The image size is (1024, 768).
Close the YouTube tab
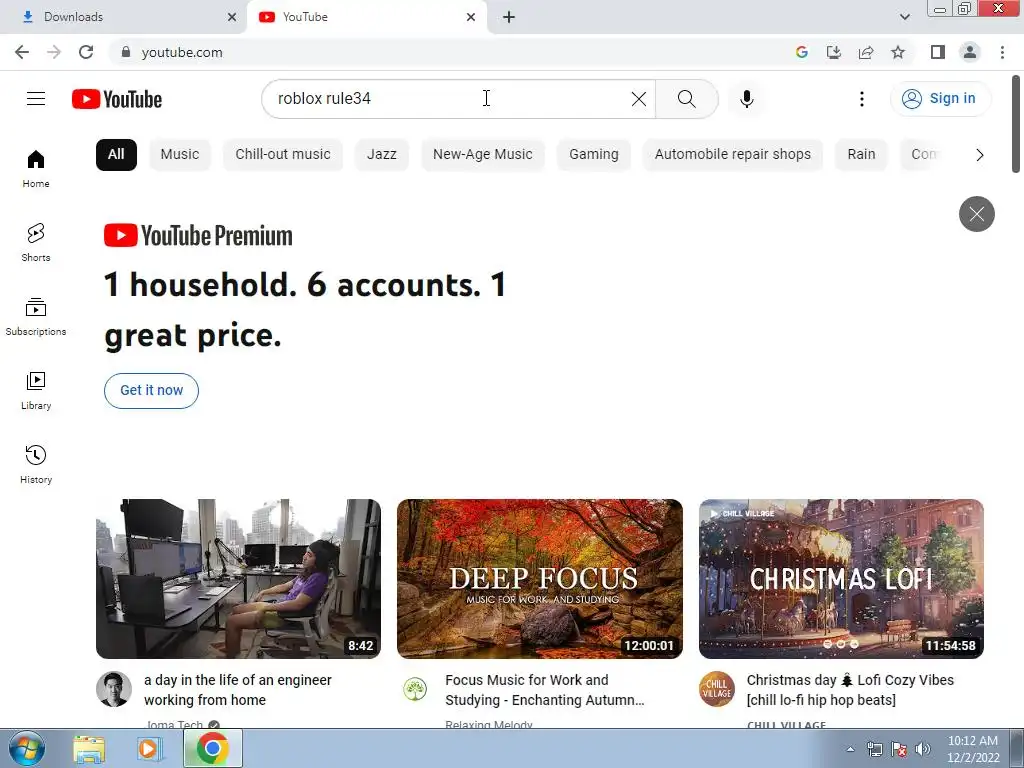471,17
